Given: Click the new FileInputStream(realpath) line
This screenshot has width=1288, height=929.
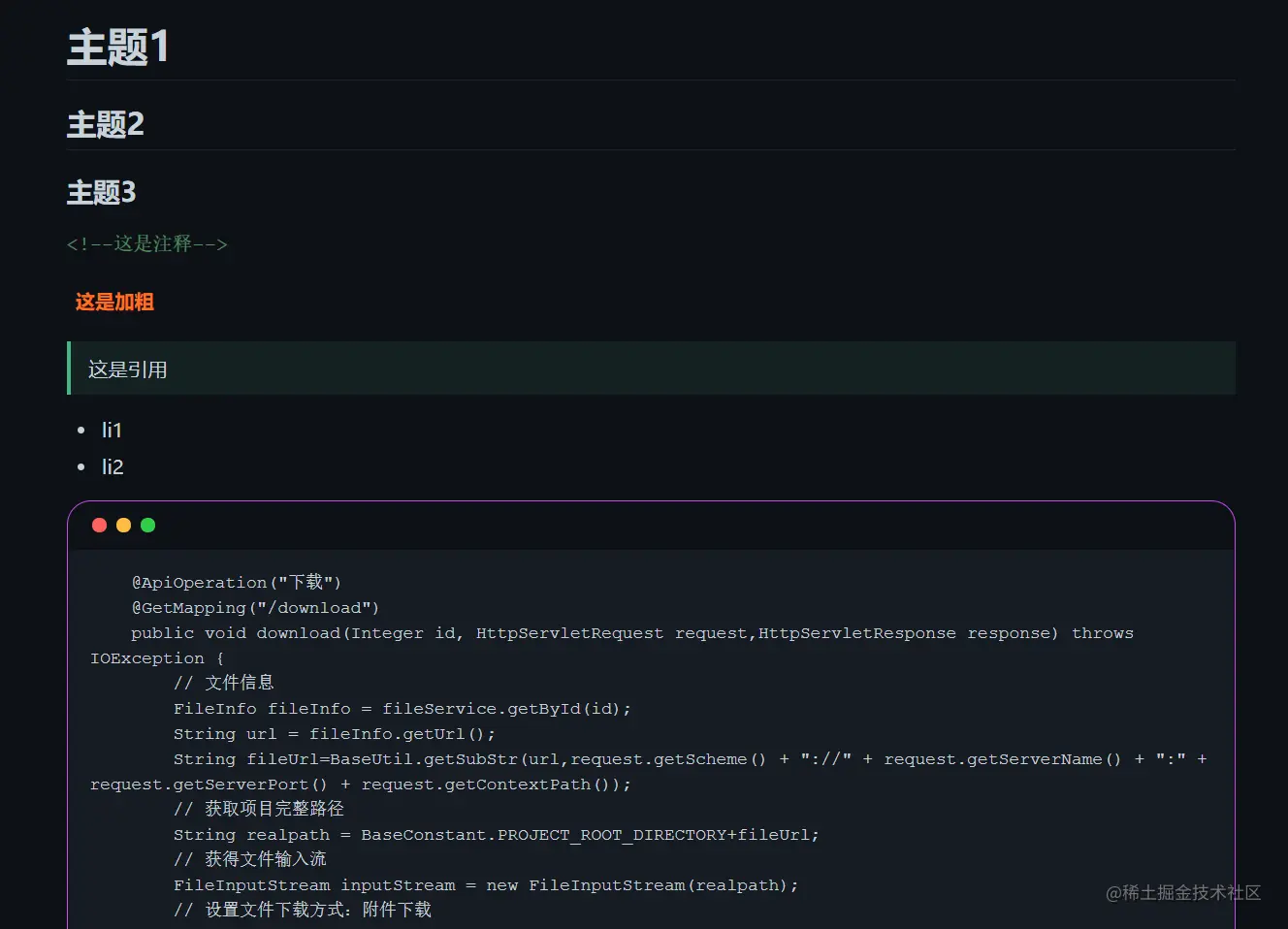Looking at the screenshot, I should [x=486, y=884].
